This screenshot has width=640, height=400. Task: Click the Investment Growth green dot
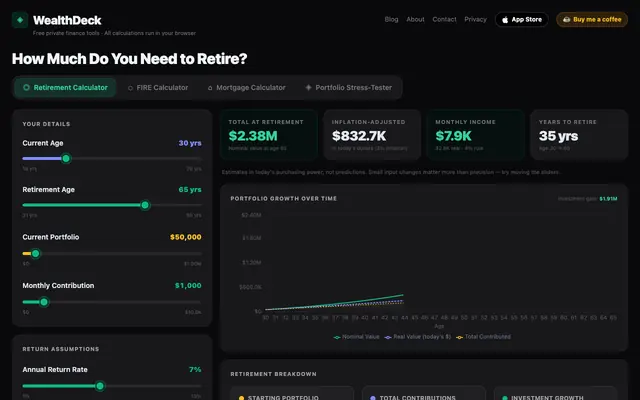coord(505,398)
